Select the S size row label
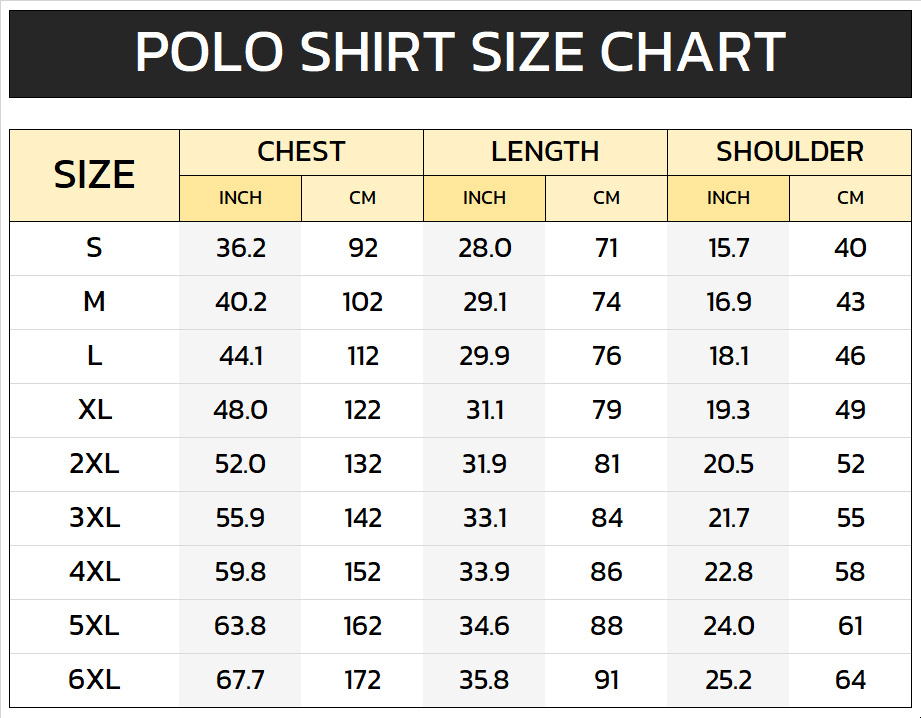The image size is (921, 718). [94, 248]
